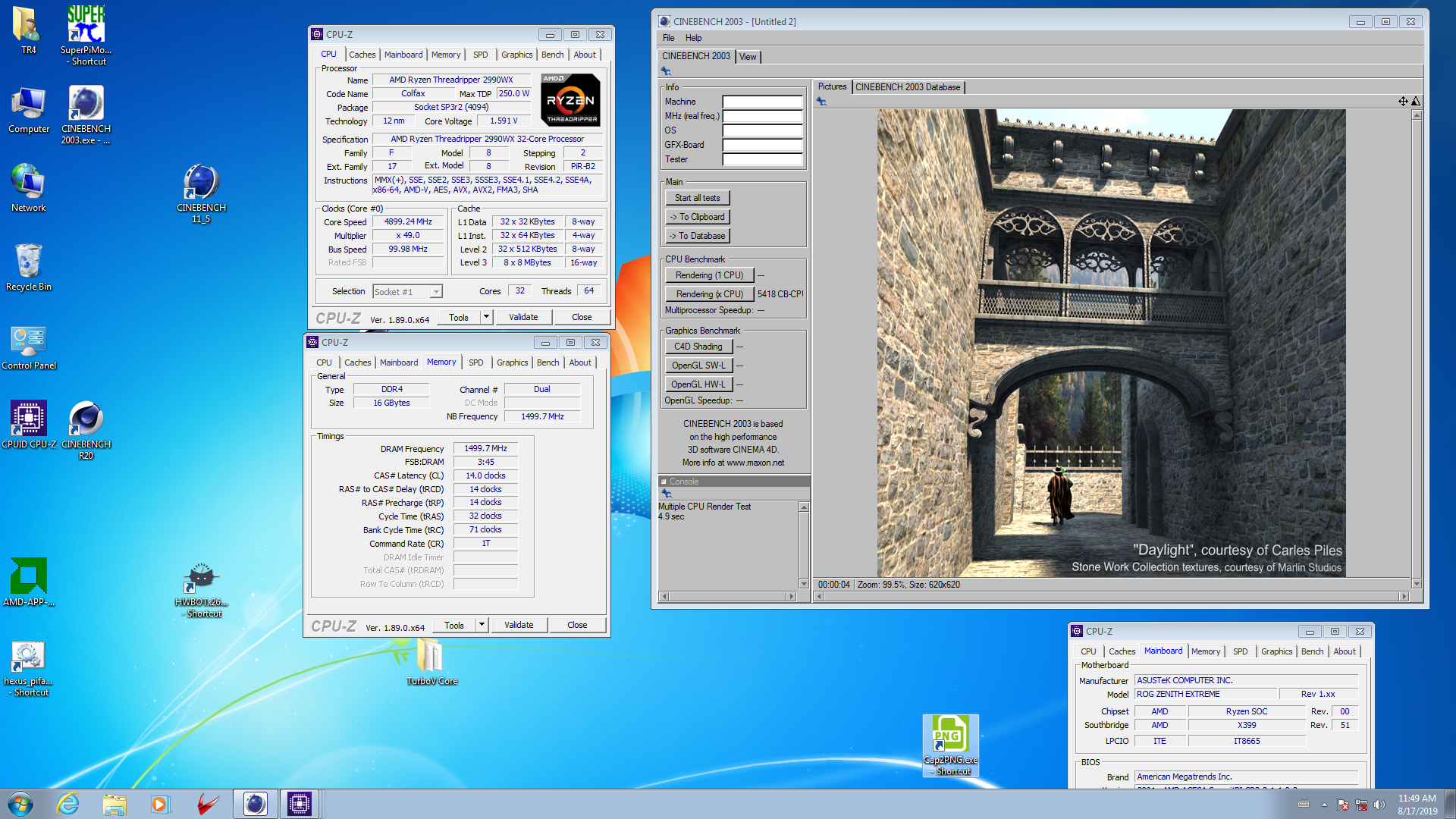The image size is (1456, 819).
Task: Open Windows Explorer from taskbar
Action: tap(115, 804)
